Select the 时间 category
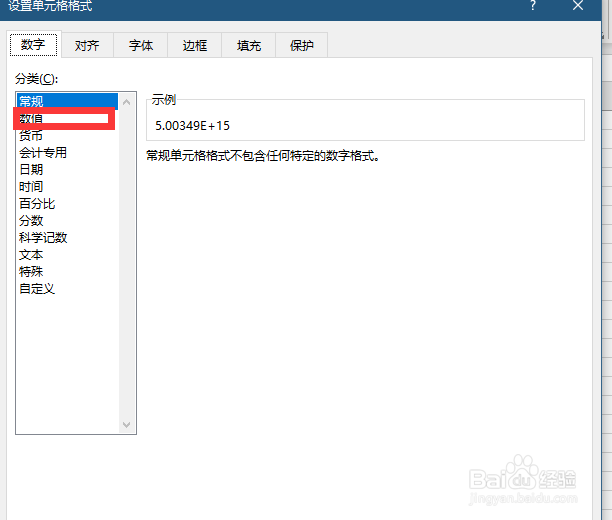This screenshot has width=612, height=520. [x=67, y=186]
